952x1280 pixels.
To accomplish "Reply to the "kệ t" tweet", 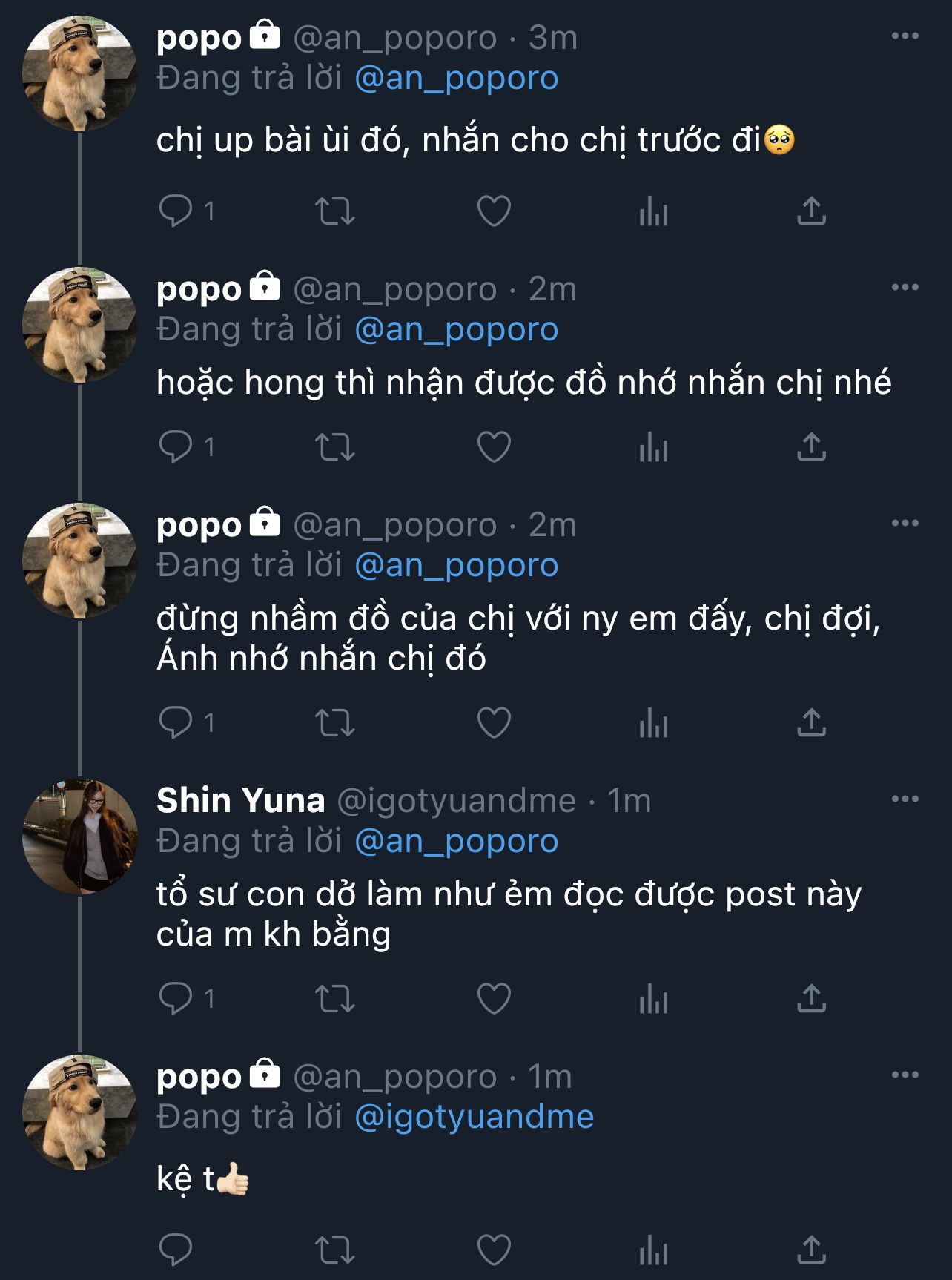I will tap(176, 1250).
